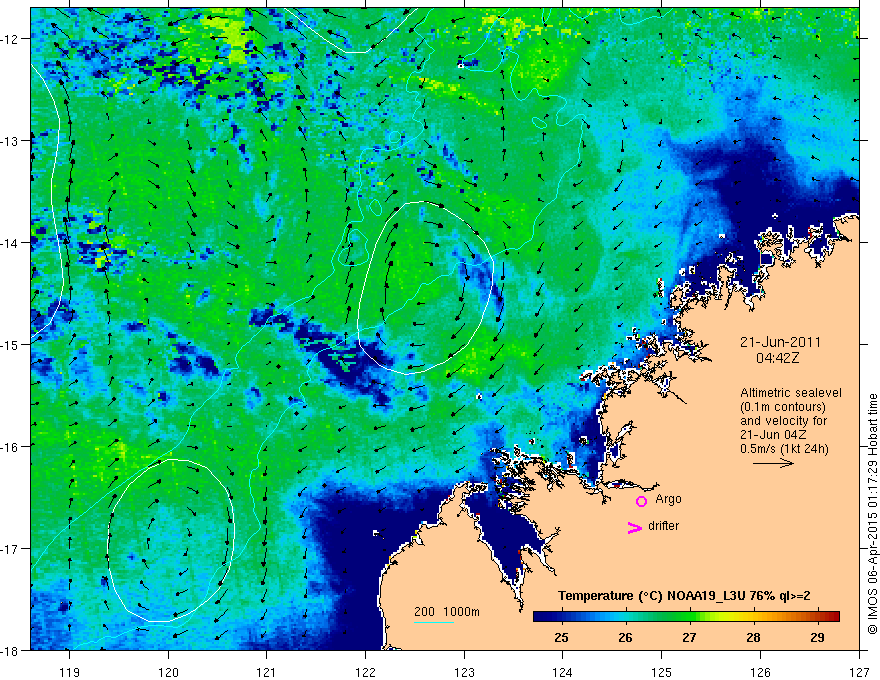Viewport: 880px width, 680px height.
Task: Click the '-15' latitude axis label
Action: tap(10, 344)
